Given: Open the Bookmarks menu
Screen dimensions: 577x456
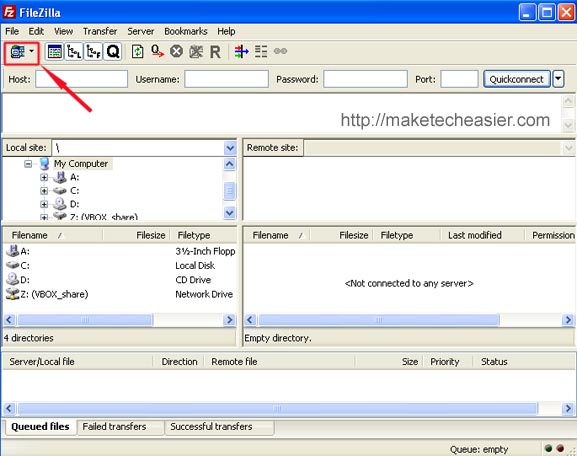Looking at the screenshot, I should point(185,31).
